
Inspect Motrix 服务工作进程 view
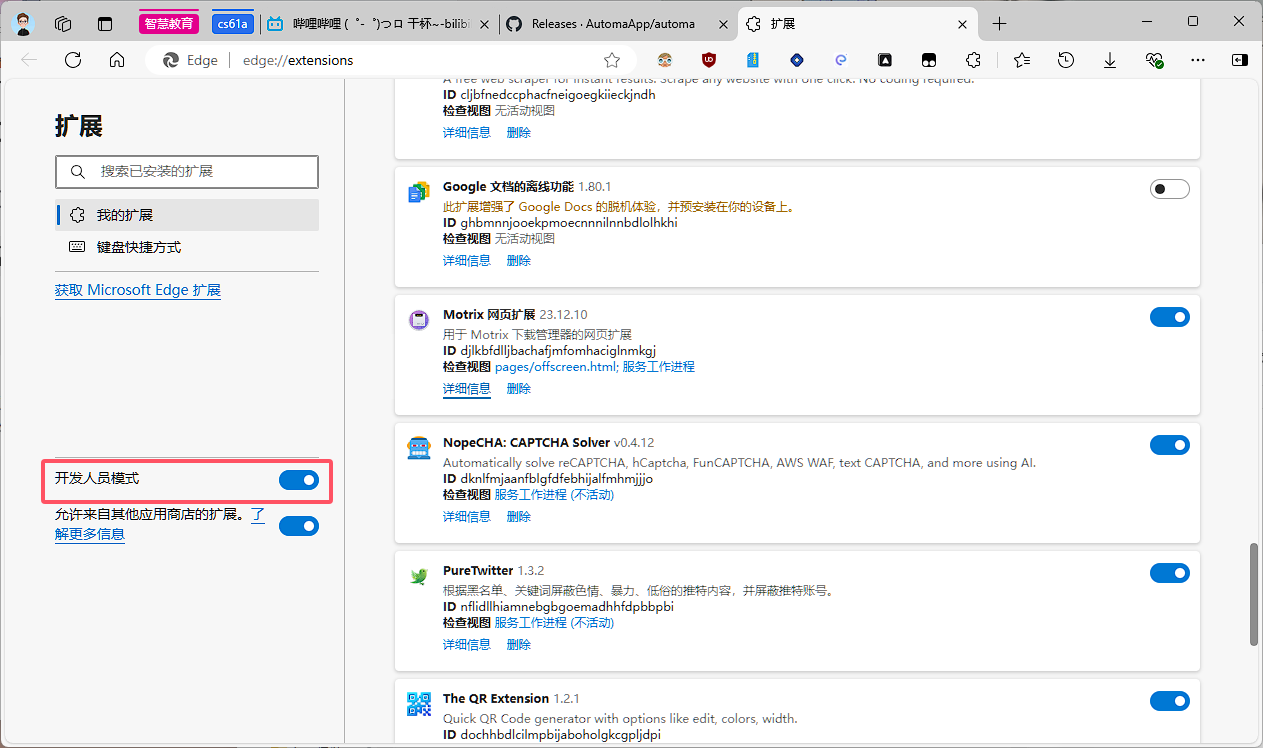pyautogui.click(x=659, y=367)
